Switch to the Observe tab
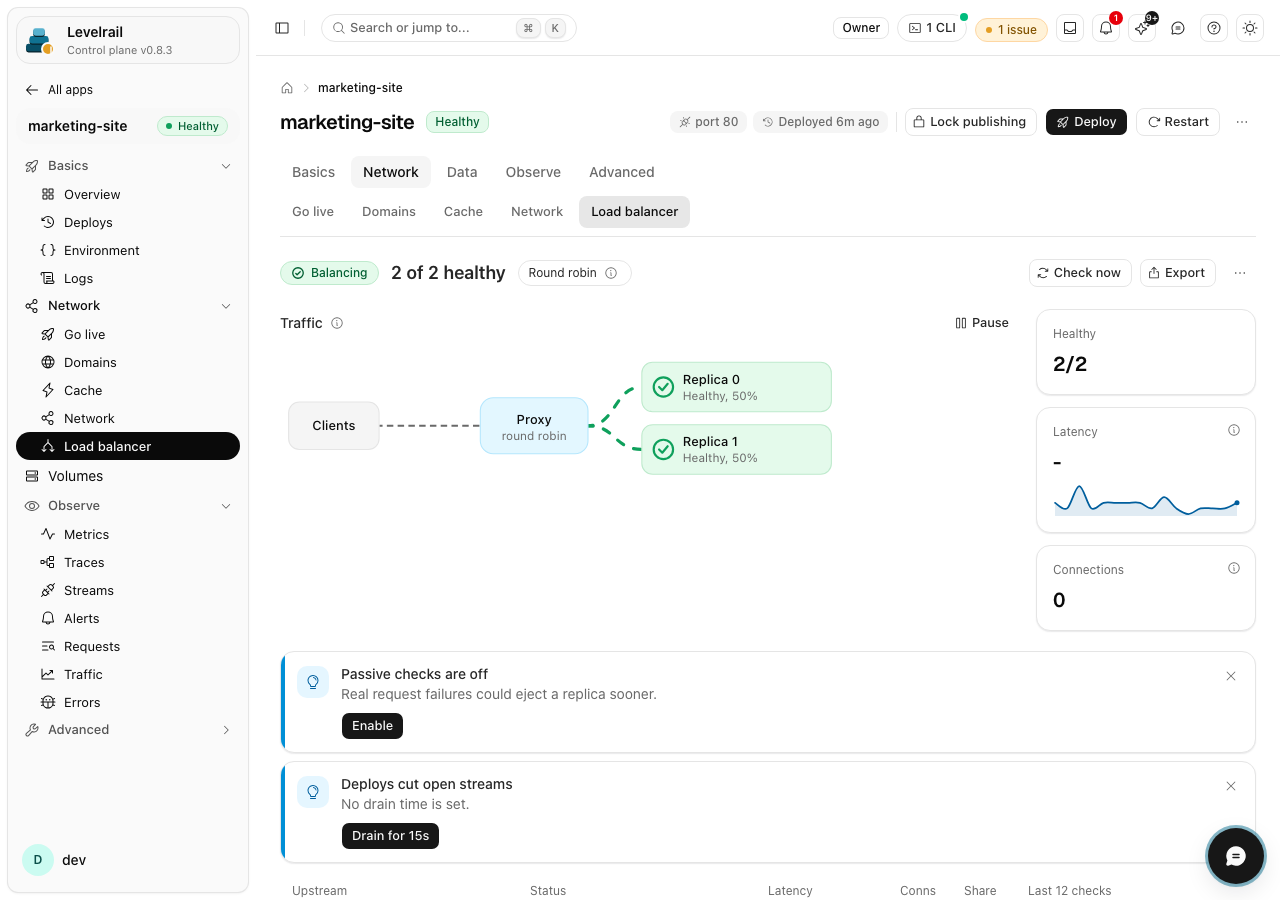This screenshot has width=1280, height=900. (533, 172)
